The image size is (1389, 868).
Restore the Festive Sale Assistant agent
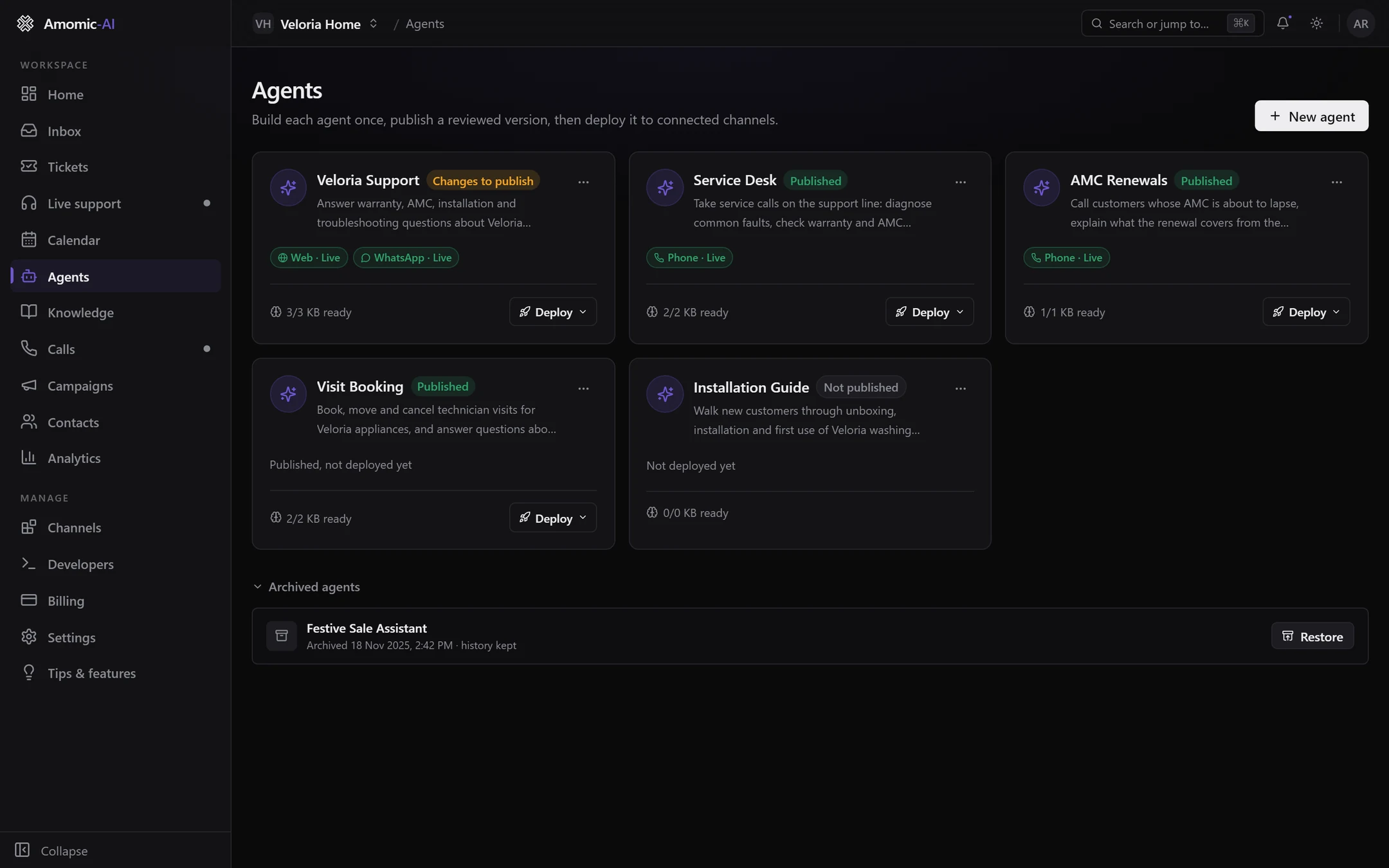tap(1312, 636)
